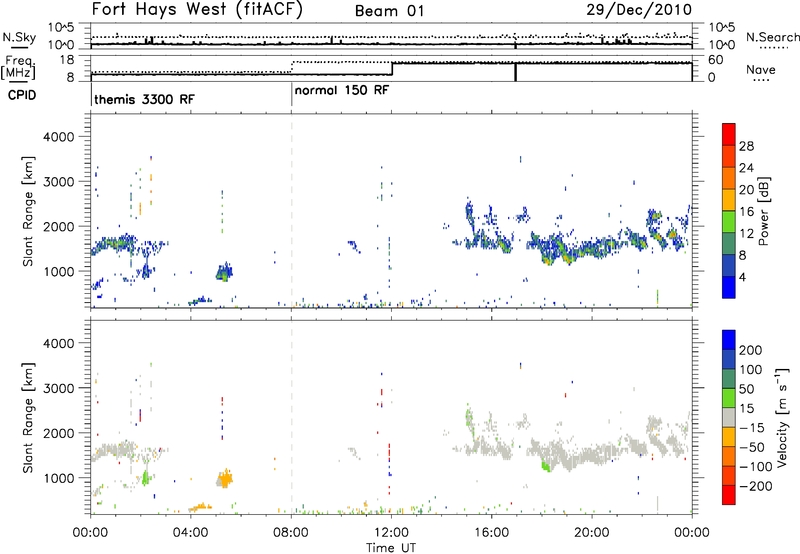Click the 'CPID' row label

[21, 95]
